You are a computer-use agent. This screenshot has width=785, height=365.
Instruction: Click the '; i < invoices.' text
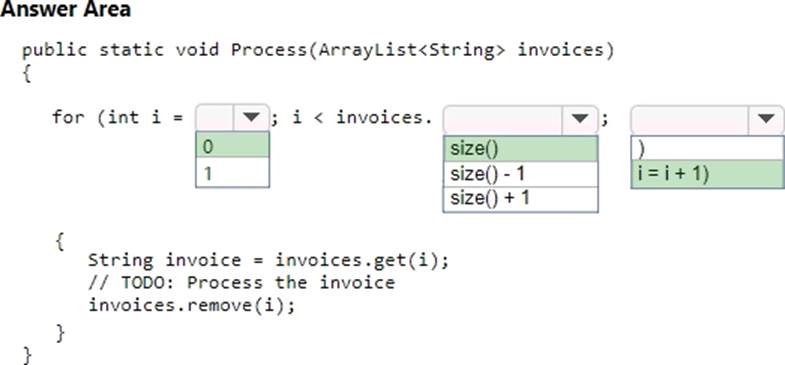(x=351, y=118)
